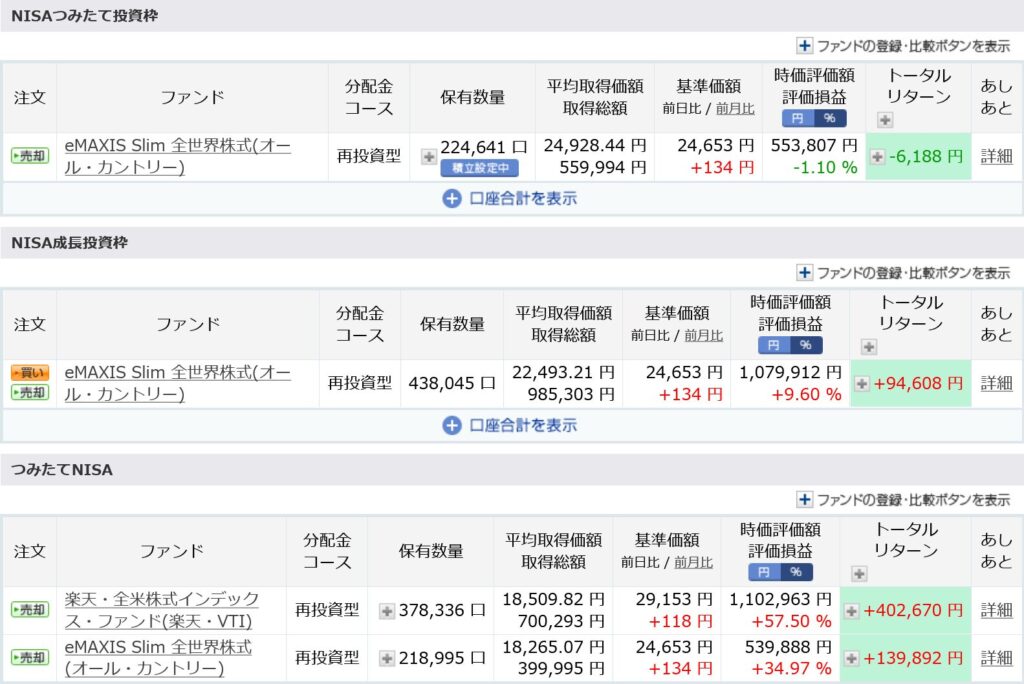
Task: Click sell button for 楽天・全米株式インデックス fund
Action: pyautogui.click(x=30, y=610)
